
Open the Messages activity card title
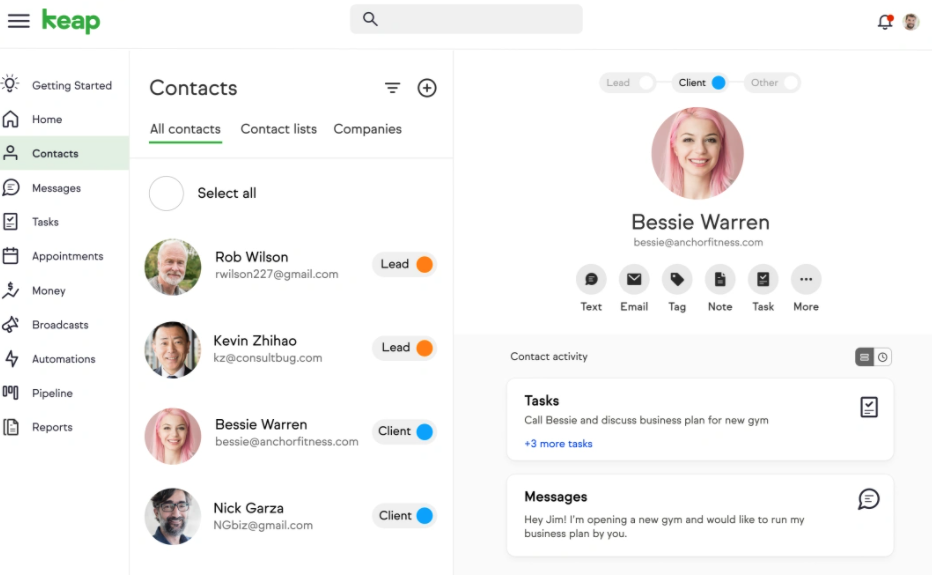556,497
